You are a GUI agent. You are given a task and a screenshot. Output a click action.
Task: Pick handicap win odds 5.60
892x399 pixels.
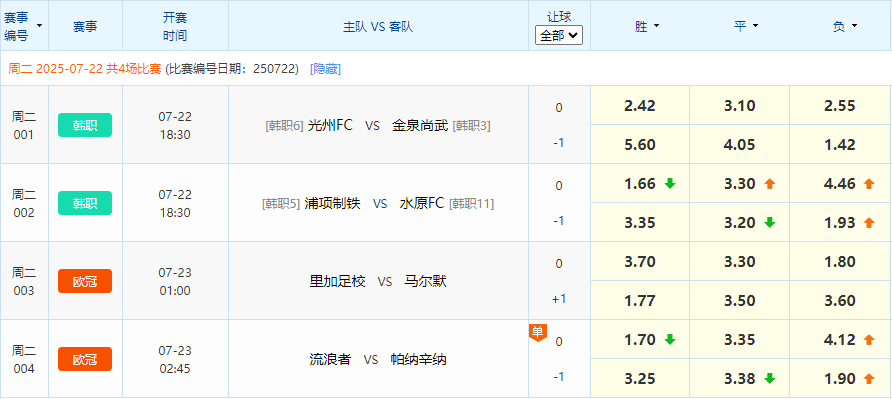point(640,145)
